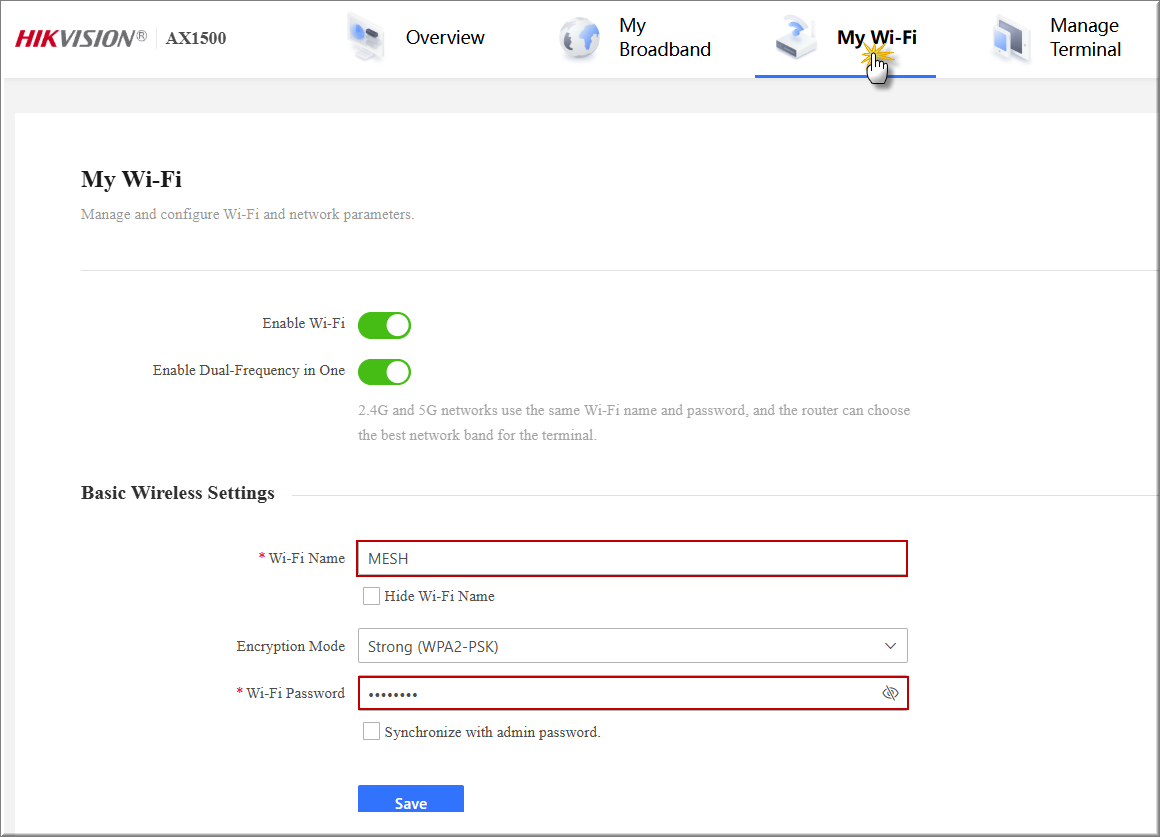Click the My Broadband globe icon
Image resolution: width=1160 pixels, height=837 pixels.
pyautogui.click(x=580, y=38)
